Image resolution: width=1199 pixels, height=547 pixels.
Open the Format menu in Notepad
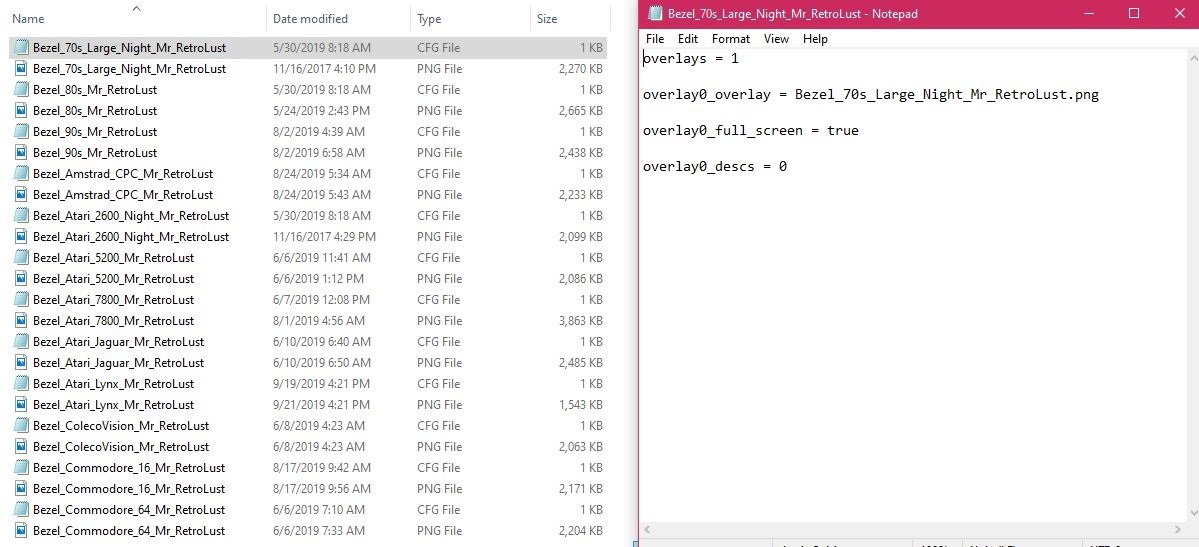(x=731, y=39)
